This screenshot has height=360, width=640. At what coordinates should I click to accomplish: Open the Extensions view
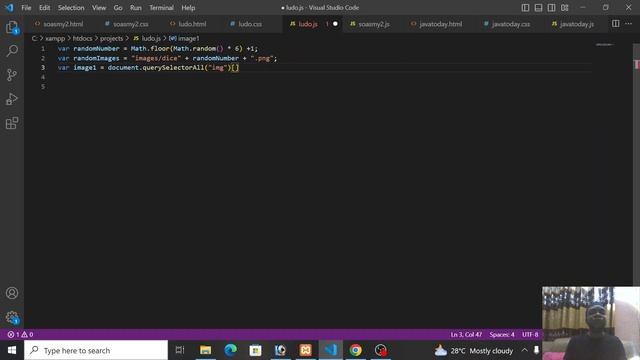coord(12,123)
